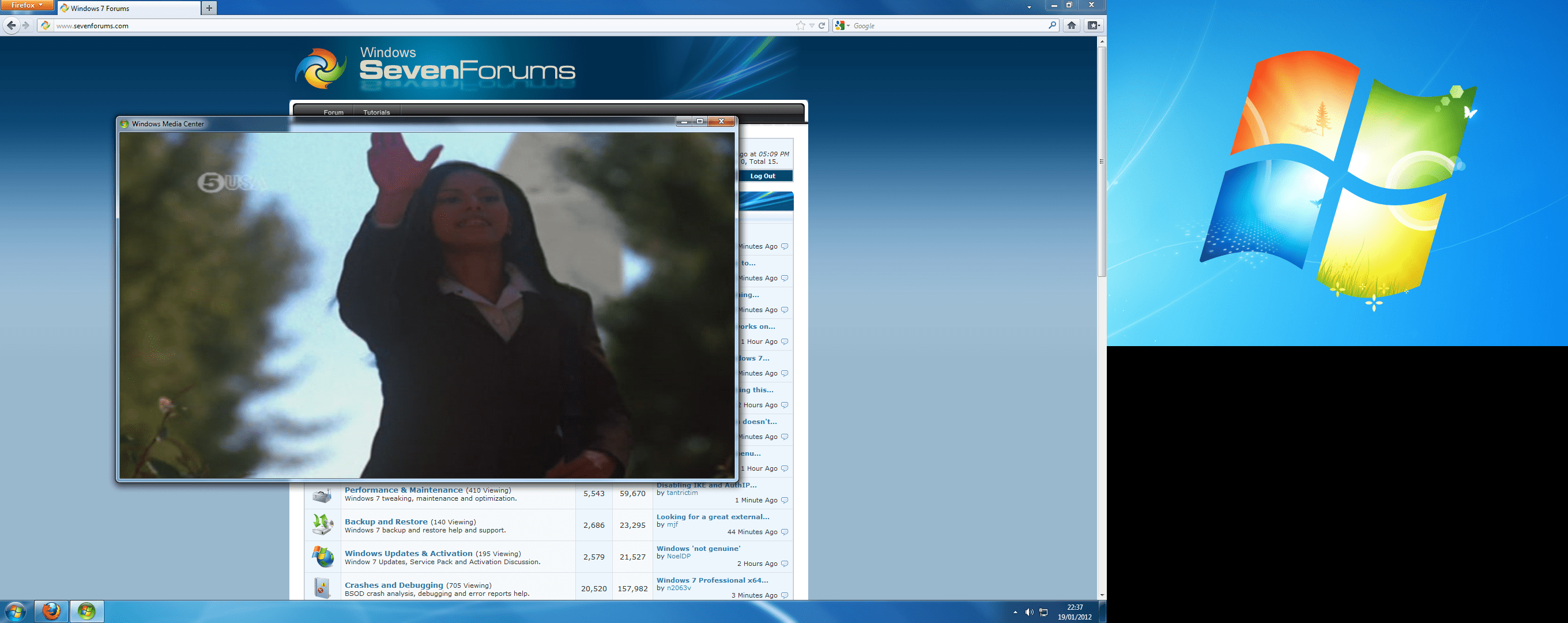The width and height of the screenshot is (1568, 623).
Task: Click the thread count 5,543
Action: [594, 493]
